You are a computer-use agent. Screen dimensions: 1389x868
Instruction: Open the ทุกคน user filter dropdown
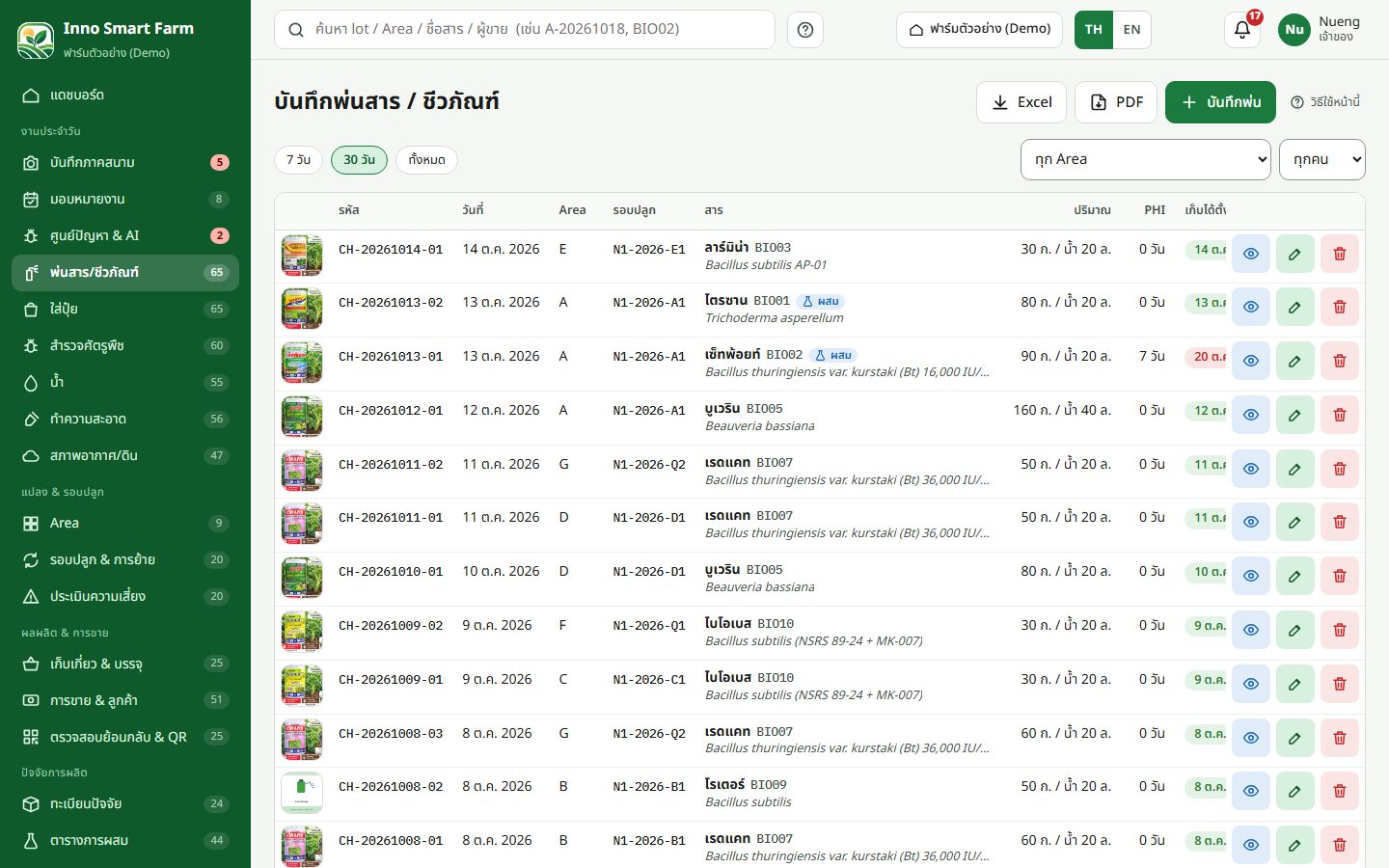coord(1322,159)
